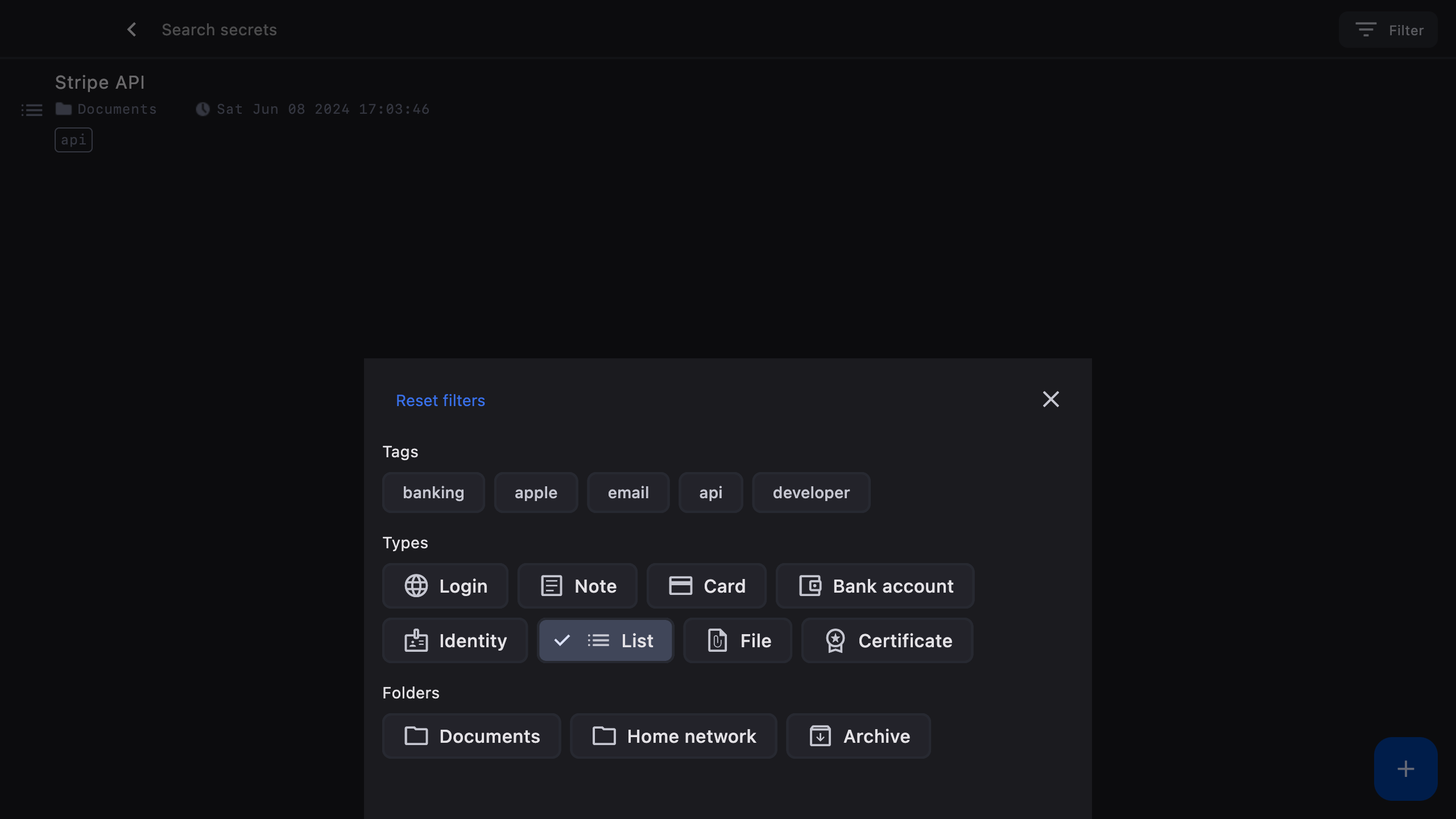Open the Stripe API list entry

tap(100, 82)
